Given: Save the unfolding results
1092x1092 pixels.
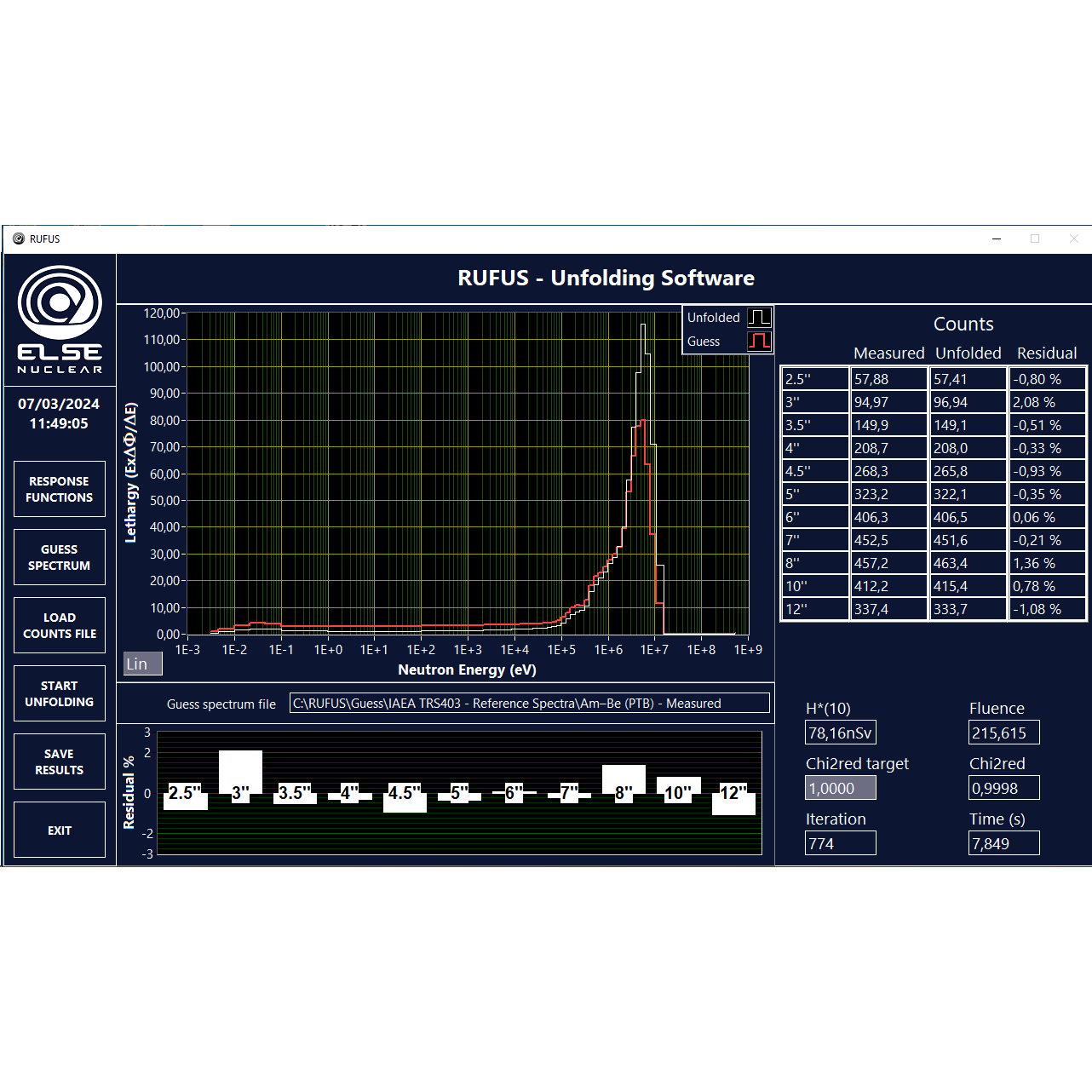Looking at the screenshot, I should tap(60, 762).
